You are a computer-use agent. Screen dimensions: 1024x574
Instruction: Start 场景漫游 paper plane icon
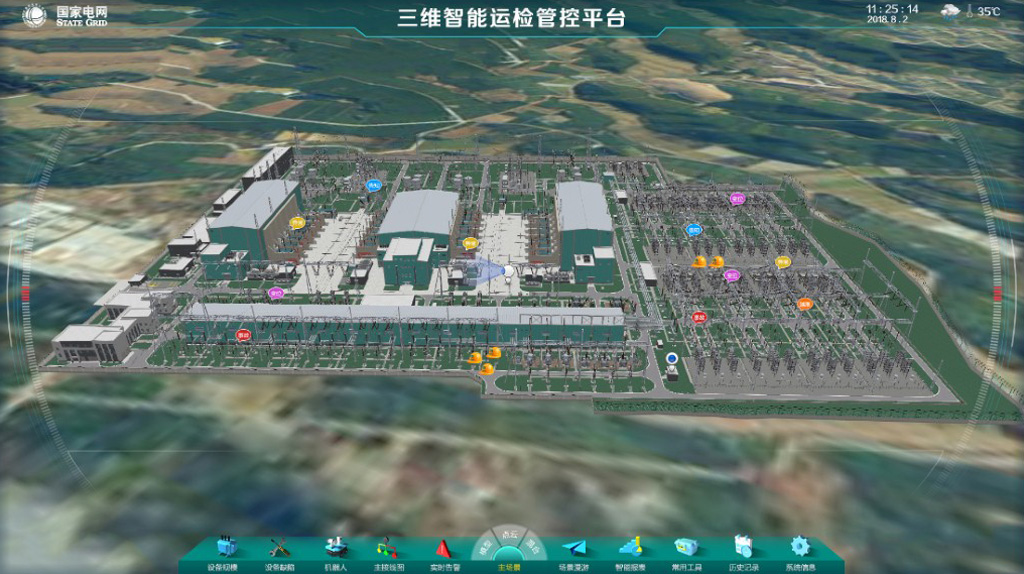coord(574,547)
